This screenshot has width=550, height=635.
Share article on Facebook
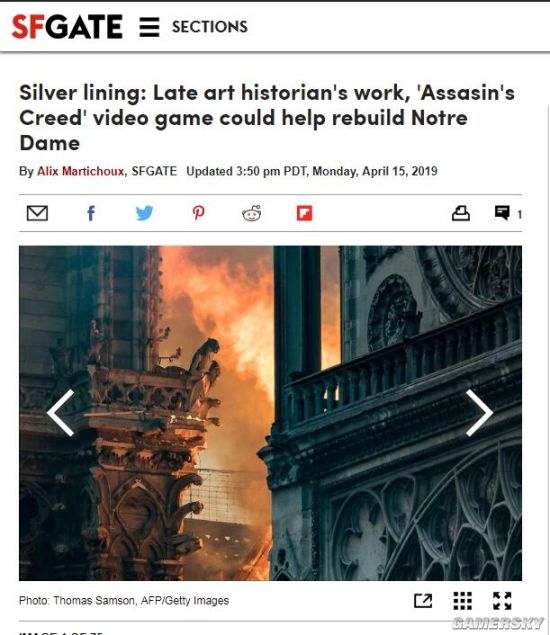(91, 213)
